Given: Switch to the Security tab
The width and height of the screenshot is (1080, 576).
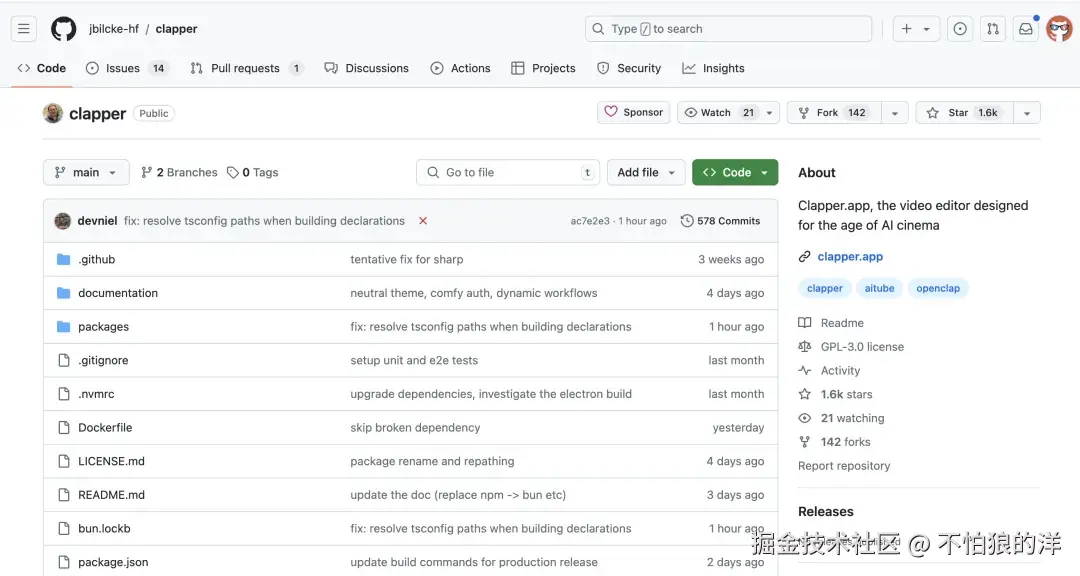Looking at the screenshot, I should pyautogui.click(x=629, y=68).
